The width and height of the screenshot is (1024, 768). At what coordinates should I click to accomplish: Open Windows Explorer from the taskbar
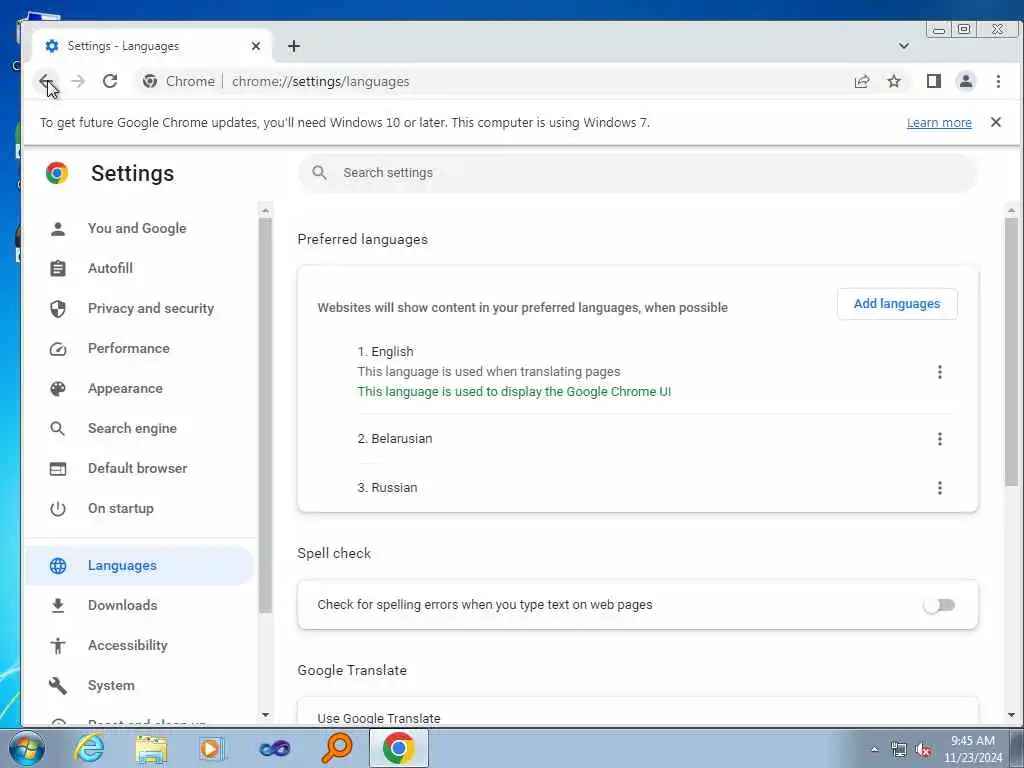point(152,748)
